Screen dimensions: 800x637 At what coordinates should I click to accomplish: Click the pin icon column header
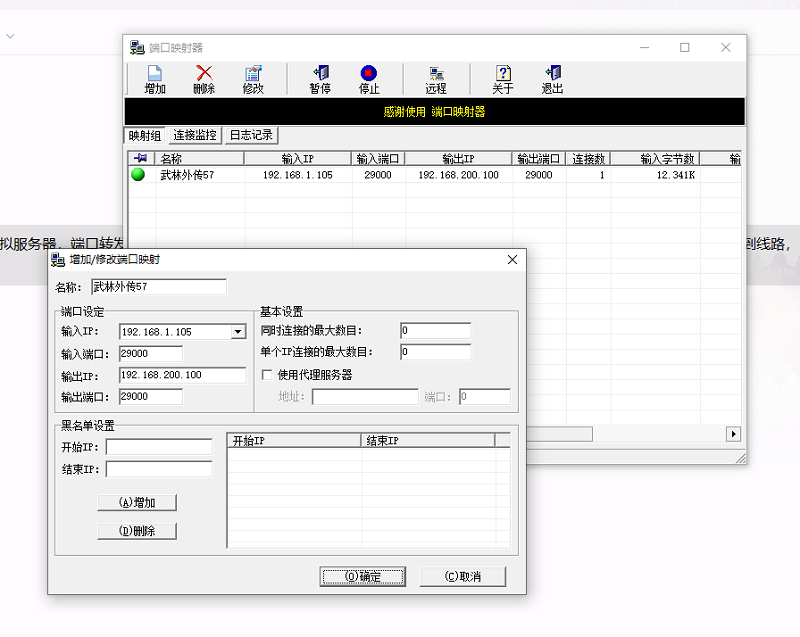(141, 158)
